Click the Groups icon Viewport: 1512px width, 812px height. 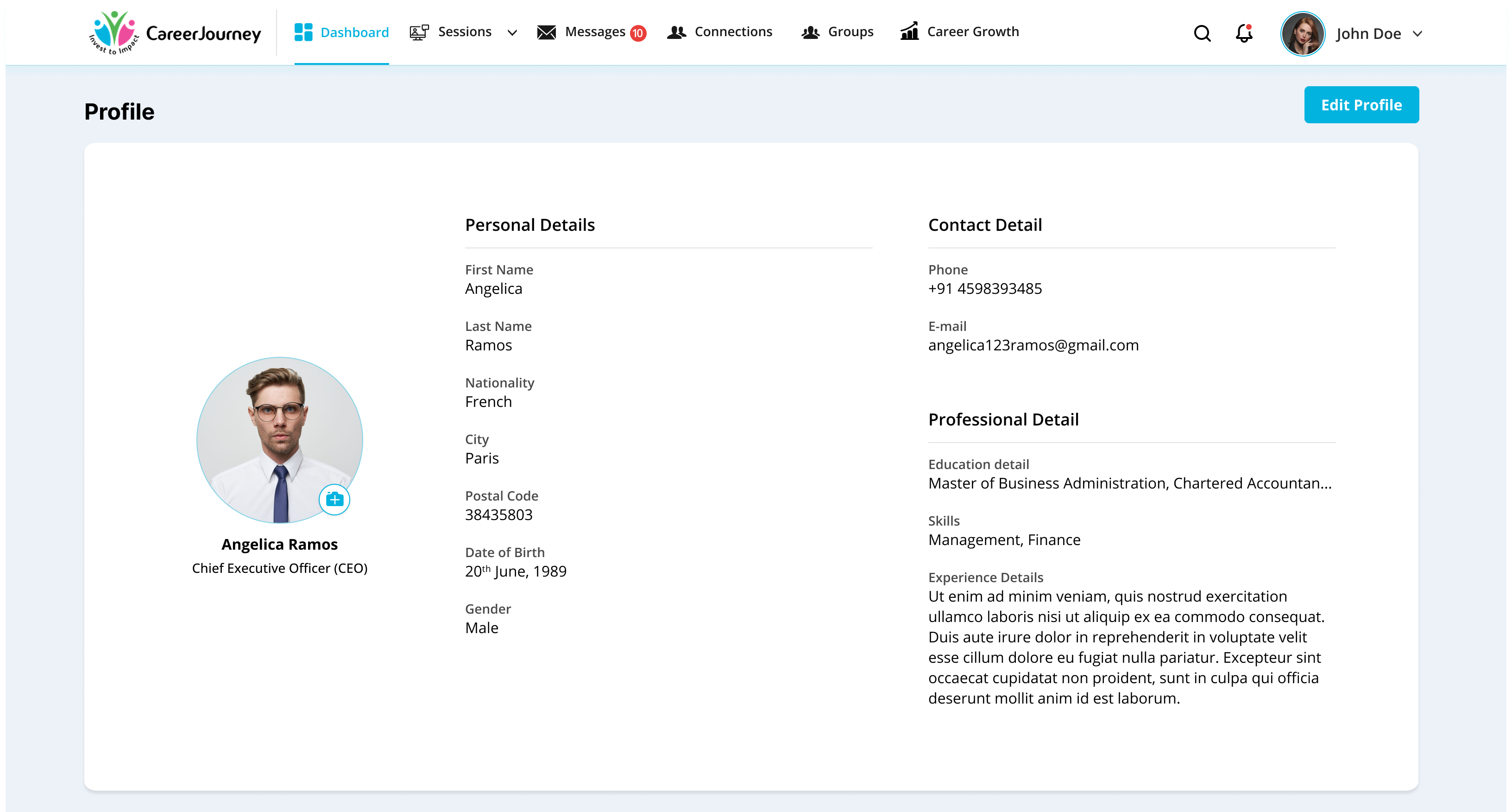811,32
